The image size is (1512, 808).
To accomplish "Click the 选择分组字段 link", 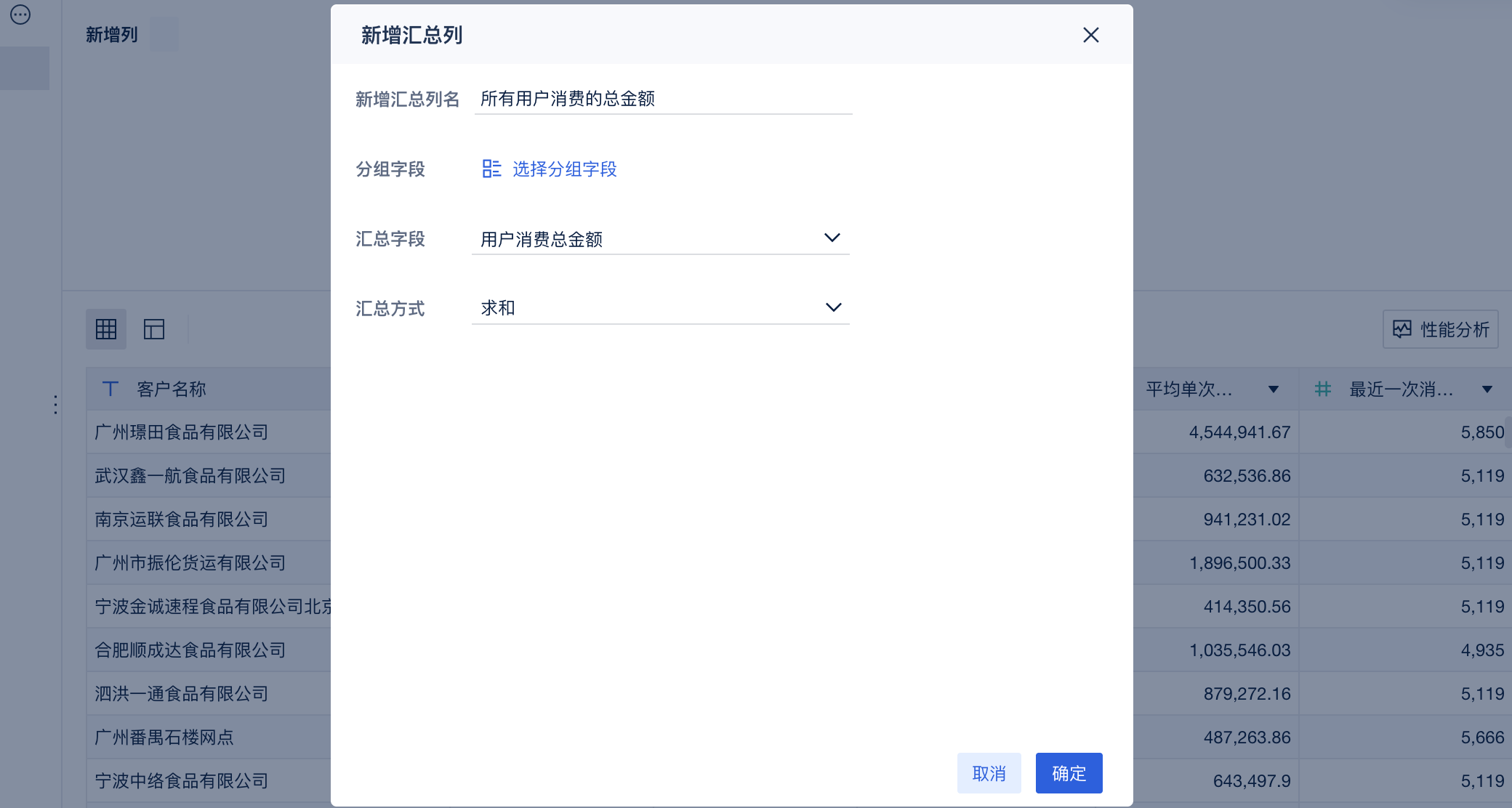I will click(x=564, y=169).
